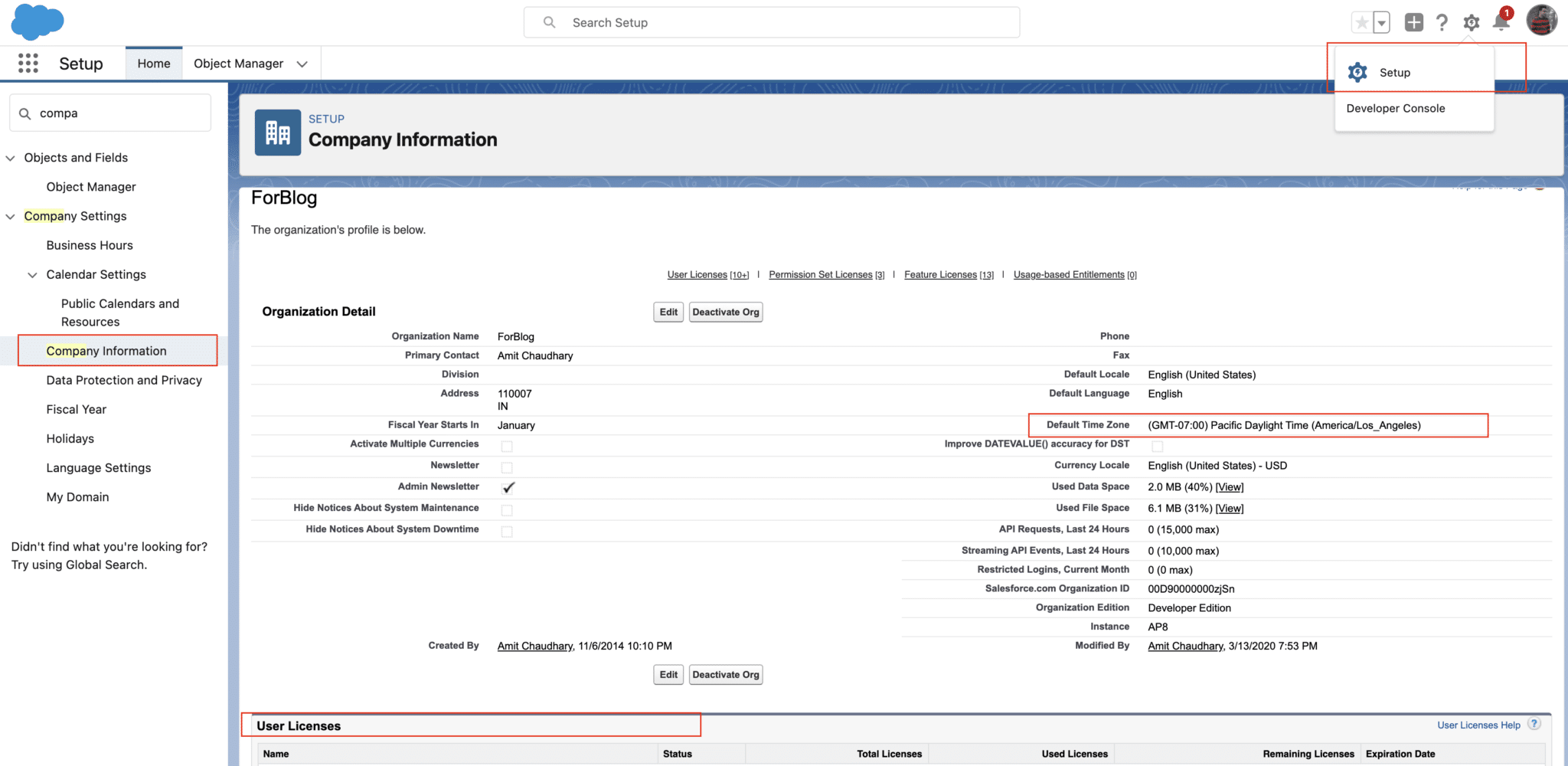
Task: Switch to the Home tab
Action: pyautogui.click(x=153, y=63)
